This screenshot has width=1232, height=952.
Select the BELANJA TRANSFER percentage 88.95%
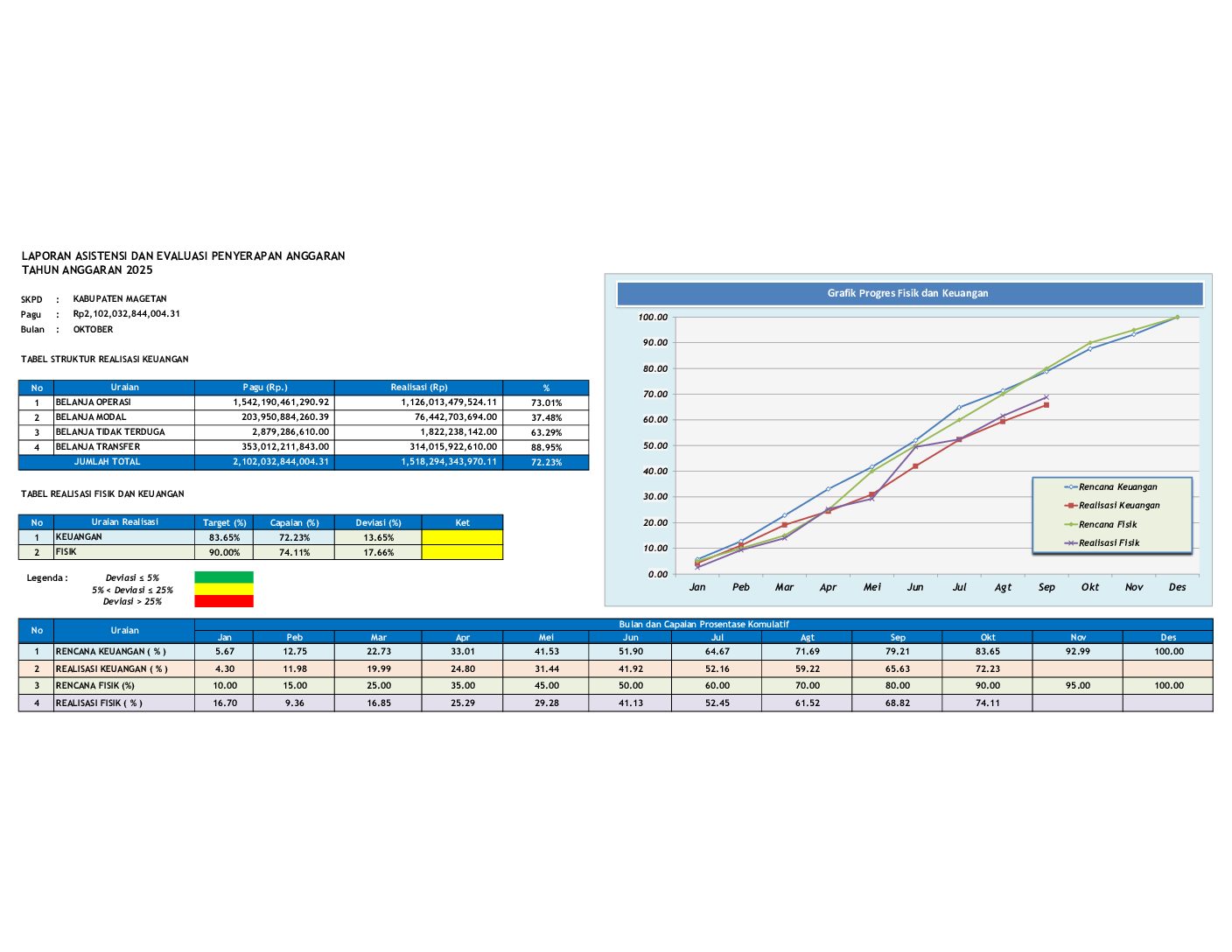coord(546,447)
